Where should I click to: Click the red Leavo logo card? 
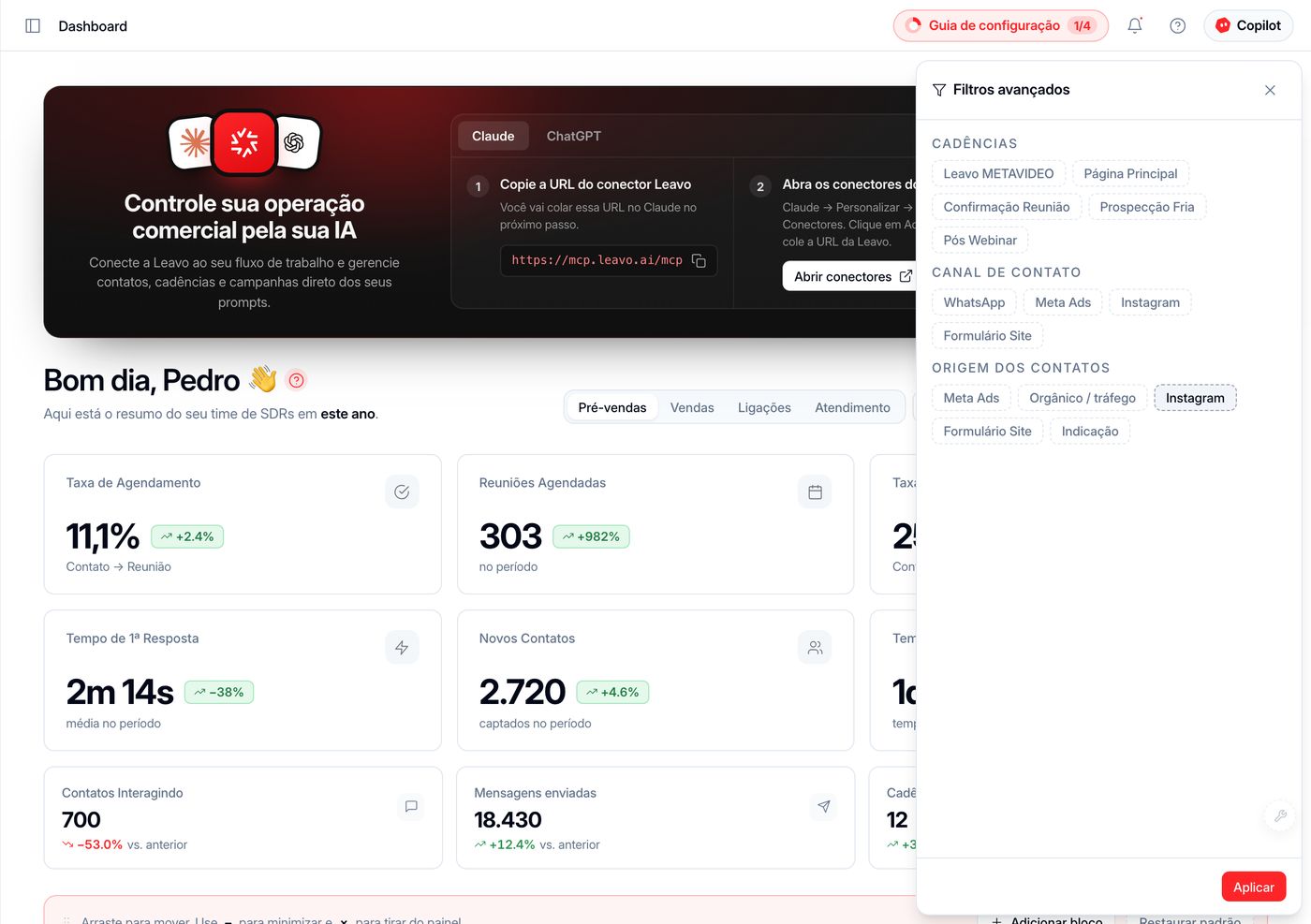[x=244, y=142]
